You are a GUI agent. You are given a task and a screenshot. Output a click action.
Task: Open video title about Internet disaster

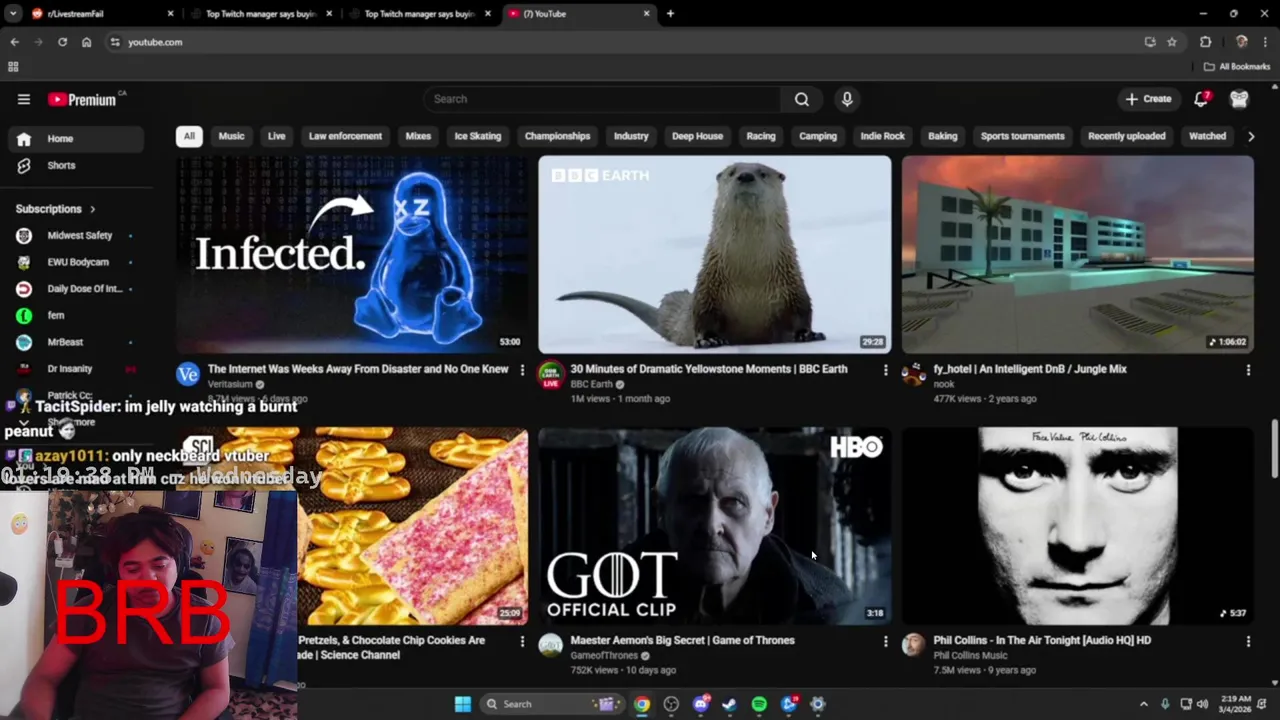click(x=358, y=369)
